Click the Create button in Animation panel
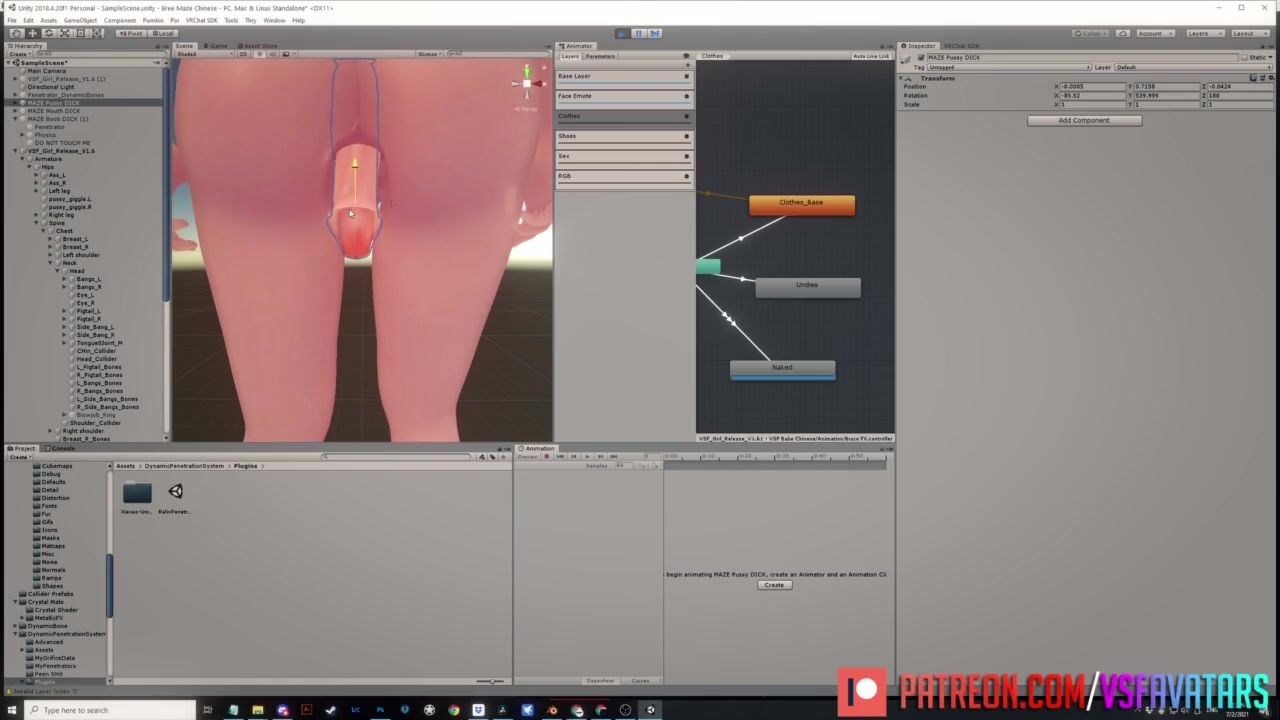The height and width of the screenshot is (720, 1280). (774, 585)
